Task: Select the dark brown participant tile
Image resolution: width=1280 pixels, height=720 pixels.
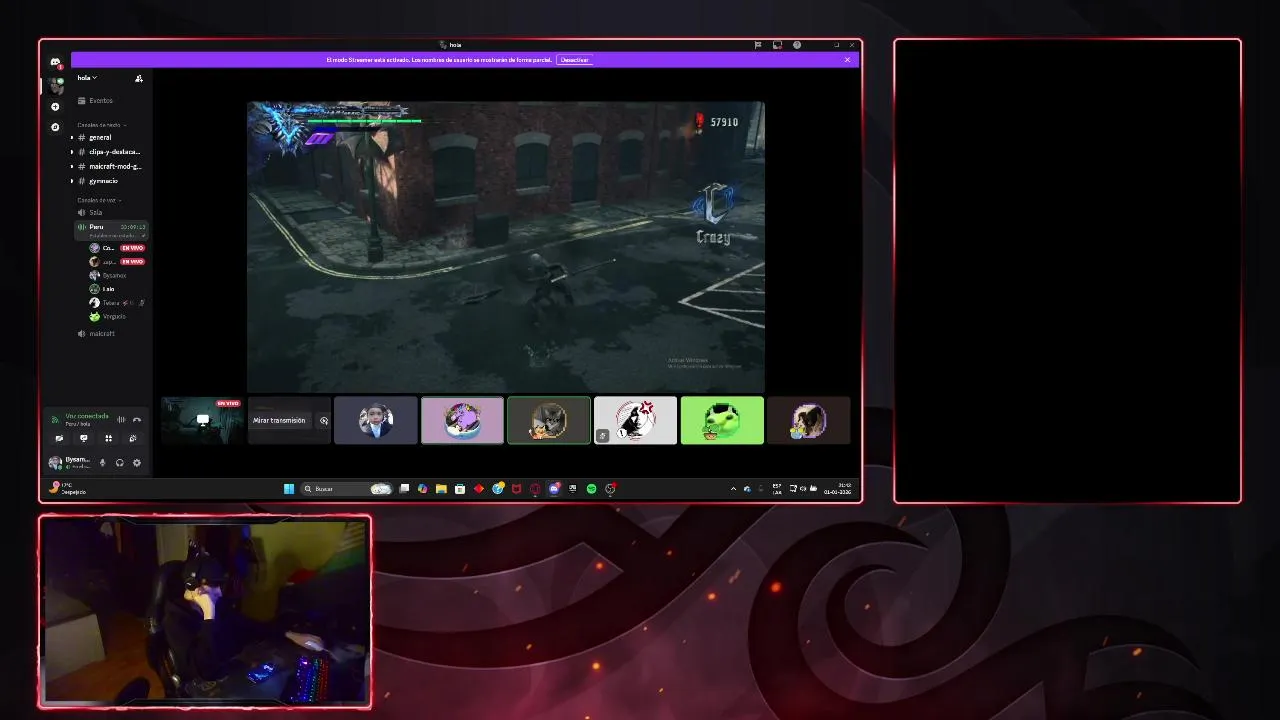Action: pos(808,420)
